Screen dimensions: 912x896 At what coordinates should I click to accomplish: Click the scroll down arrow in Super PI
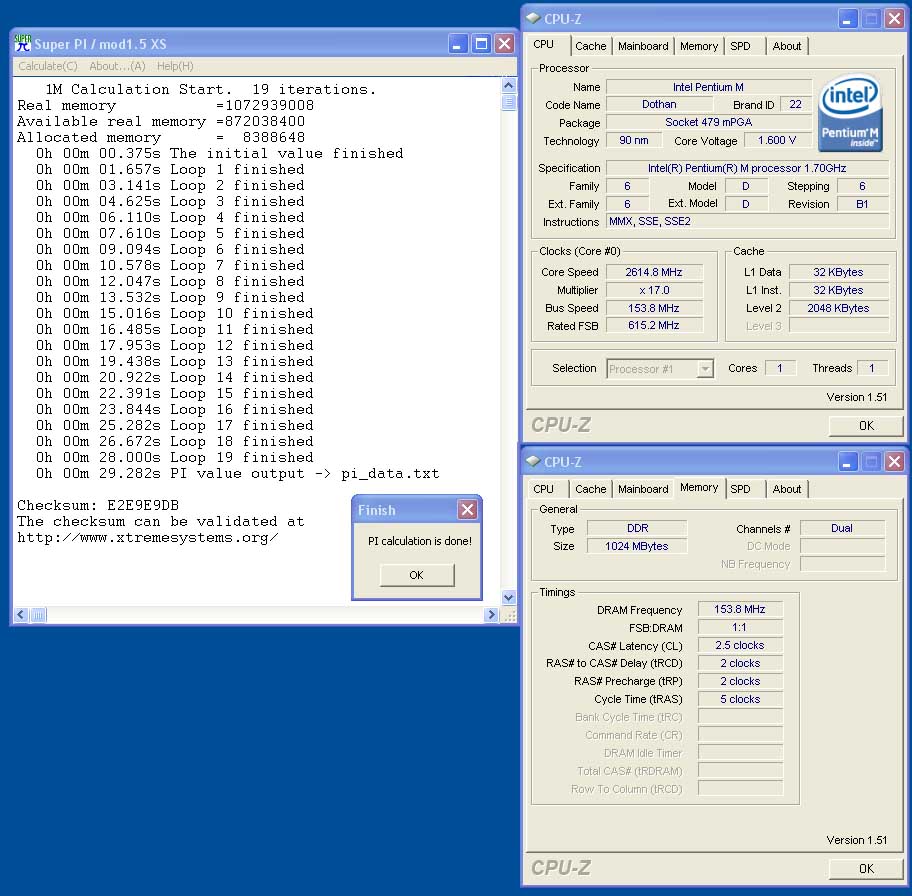[x=508, y=597]
